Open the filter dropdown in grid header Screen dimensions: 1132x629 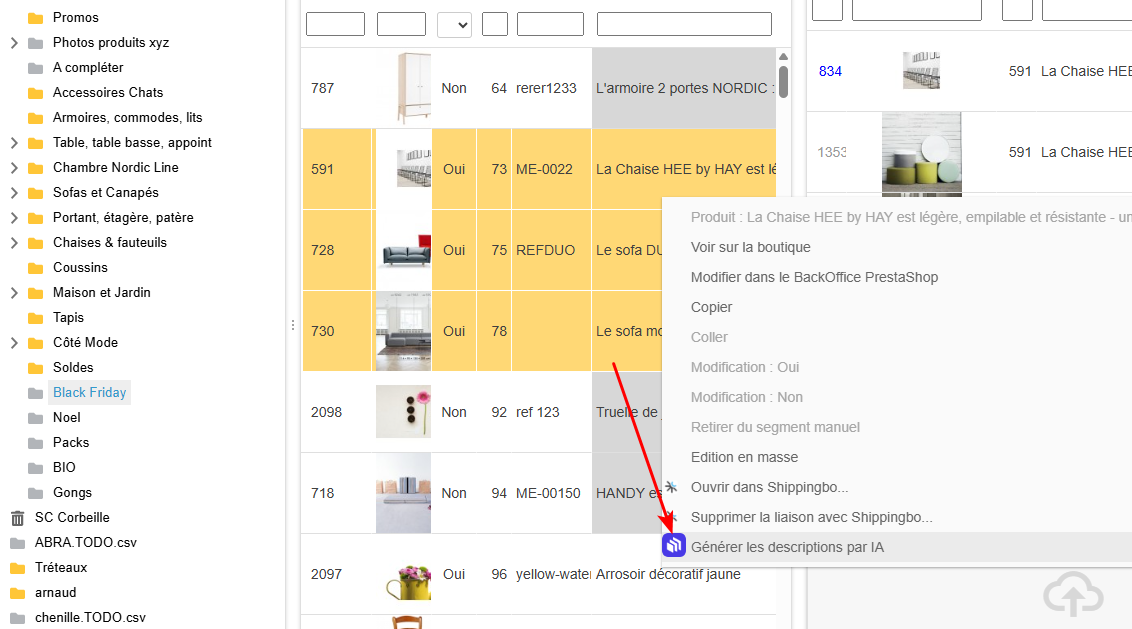(454, 24)
